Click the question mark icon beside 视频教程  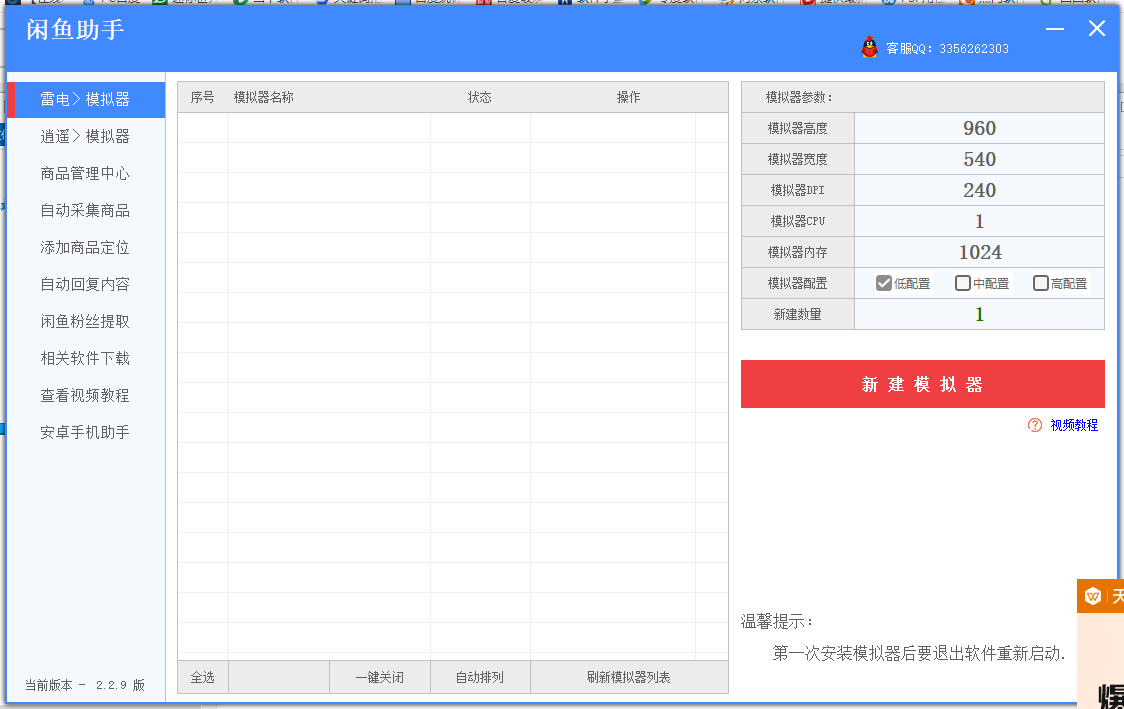tap(1033, 427)
